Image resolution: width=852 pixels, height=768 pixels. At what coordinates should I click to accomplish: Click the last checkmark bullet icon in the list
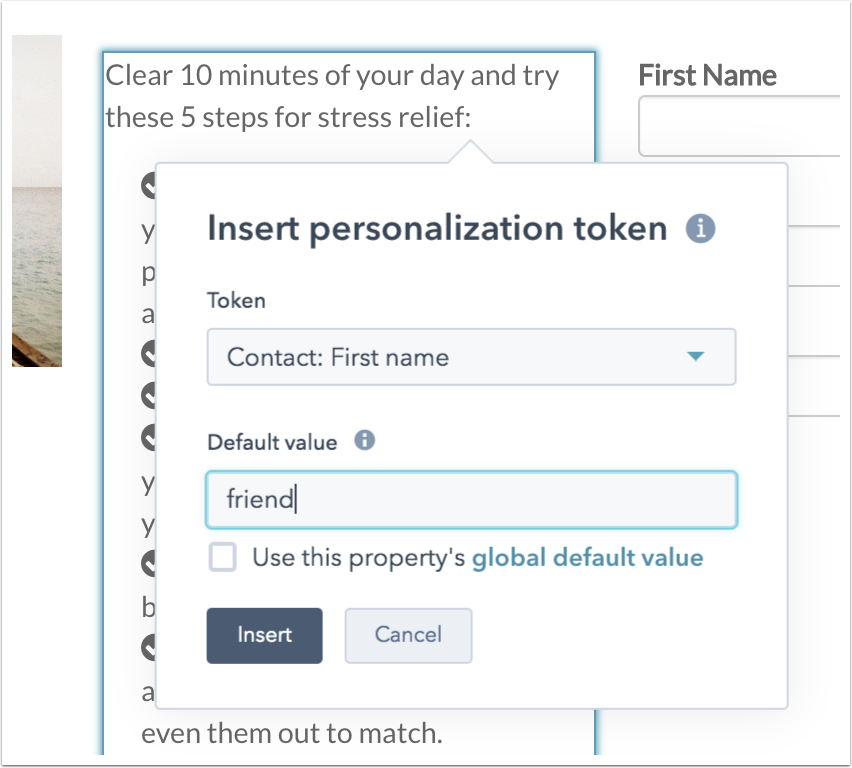click(x=148, y=647)
